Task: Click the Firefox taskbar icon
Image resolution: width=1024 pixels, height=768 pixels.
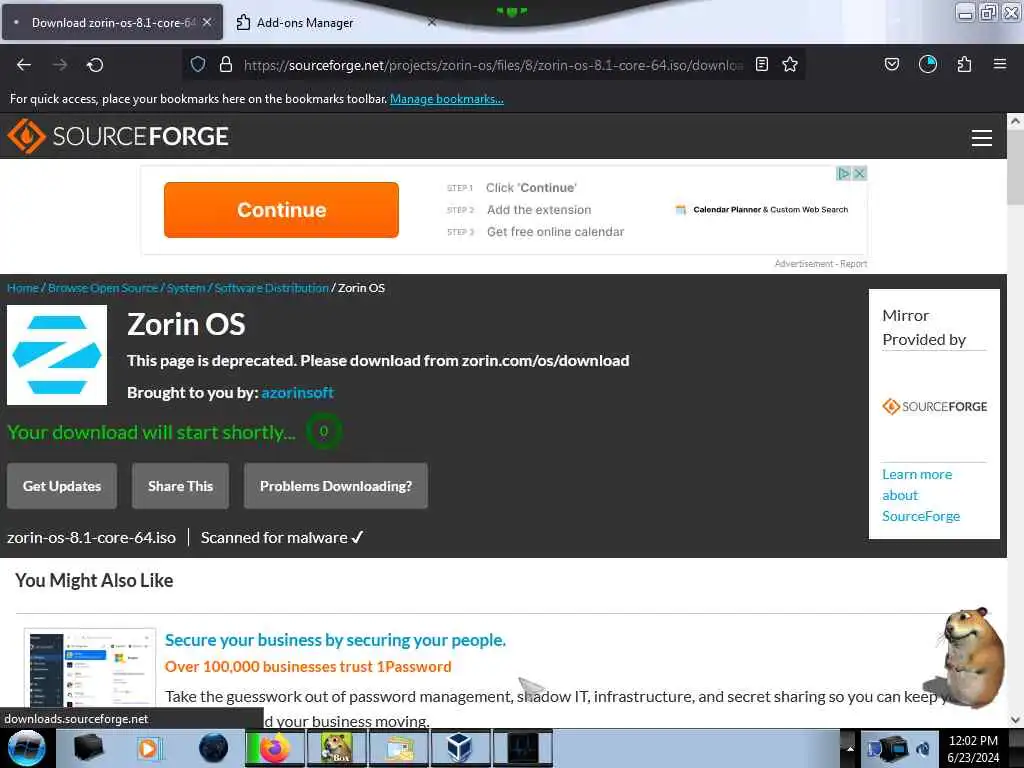Action: pyautogui.click(x=275, y=748)
